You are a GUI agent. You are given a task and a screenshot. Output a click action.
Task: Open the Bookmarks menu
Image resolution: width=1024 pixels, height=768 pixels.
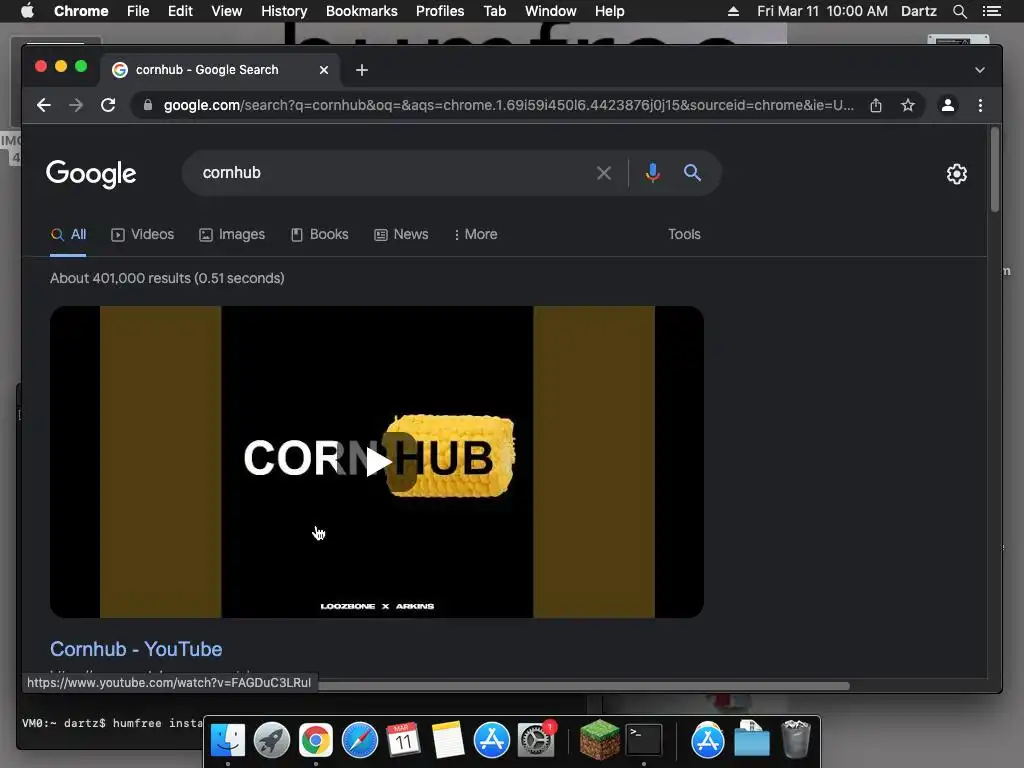361,11
